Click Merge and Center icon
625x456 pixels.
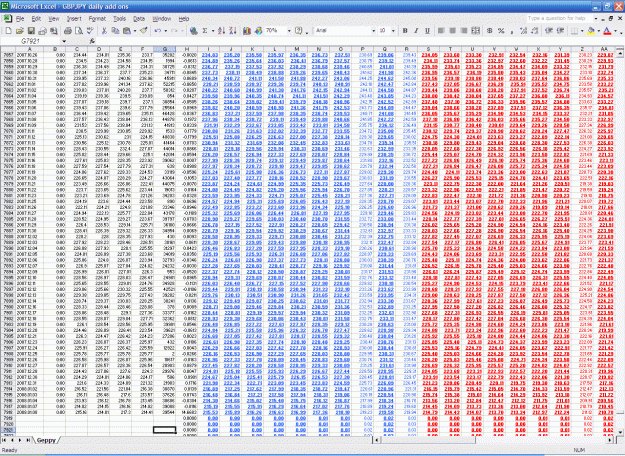(476, 31)
